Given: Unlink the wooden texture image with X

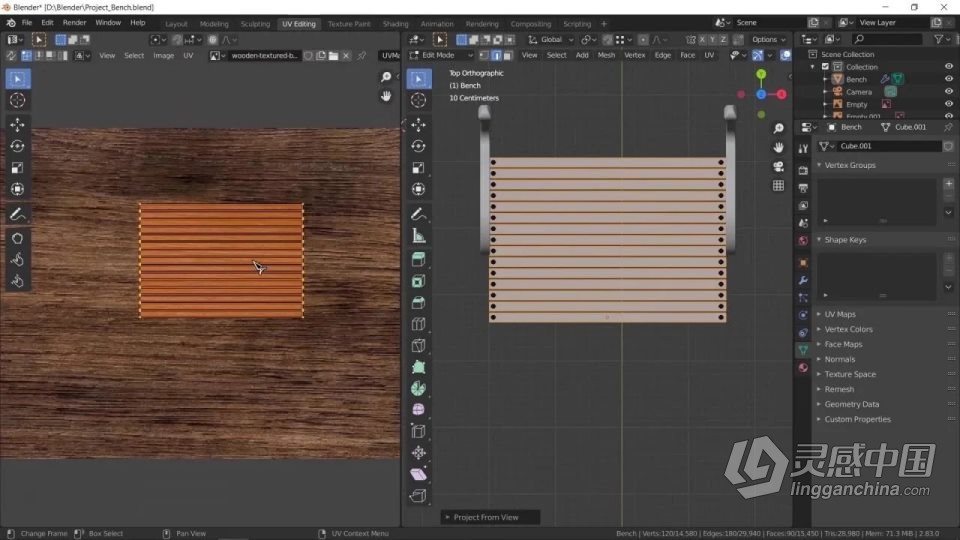Looking at the screenshot, I should pos(346,56).
